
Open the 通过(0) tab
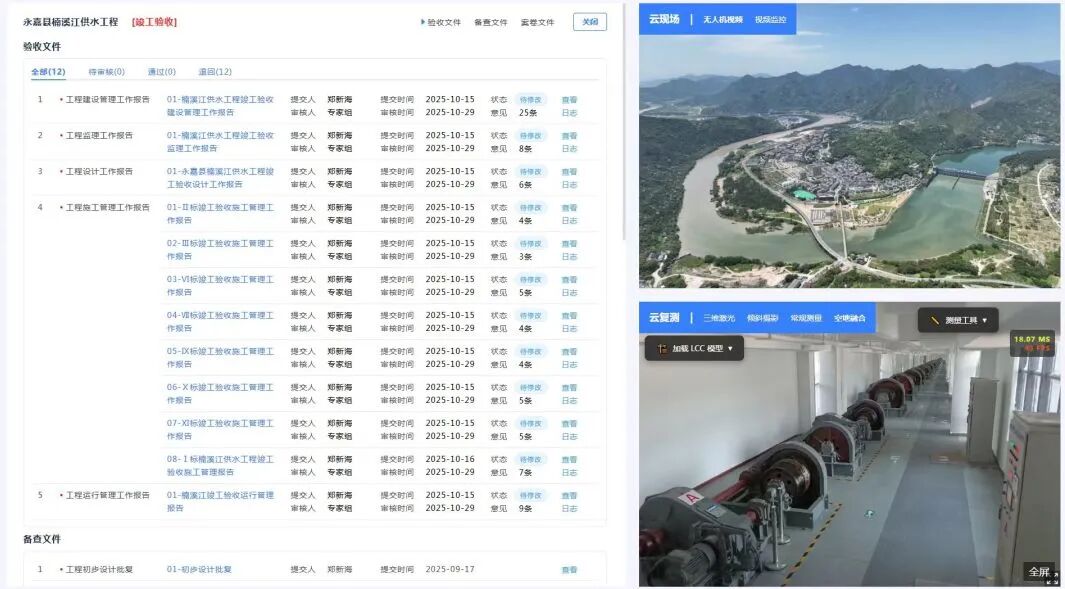[161, 72]
